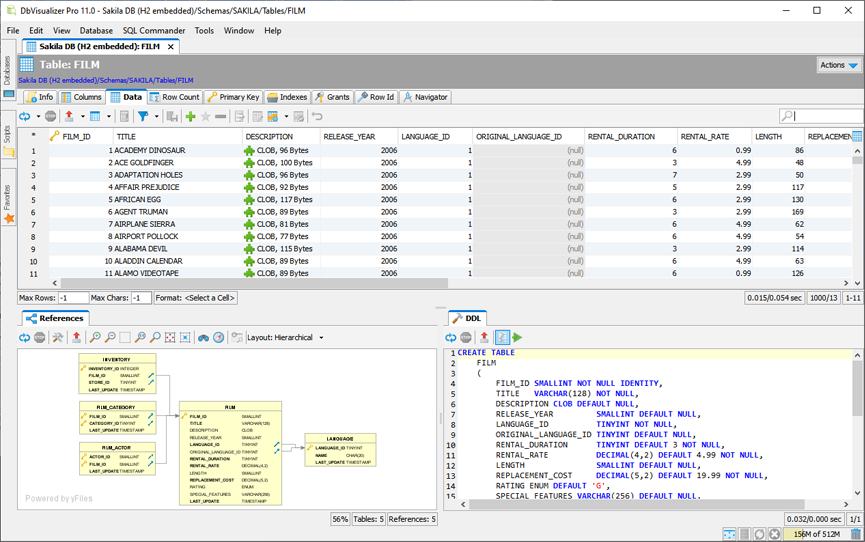
Task: Switch to the Columns tab
Action: 82,97
